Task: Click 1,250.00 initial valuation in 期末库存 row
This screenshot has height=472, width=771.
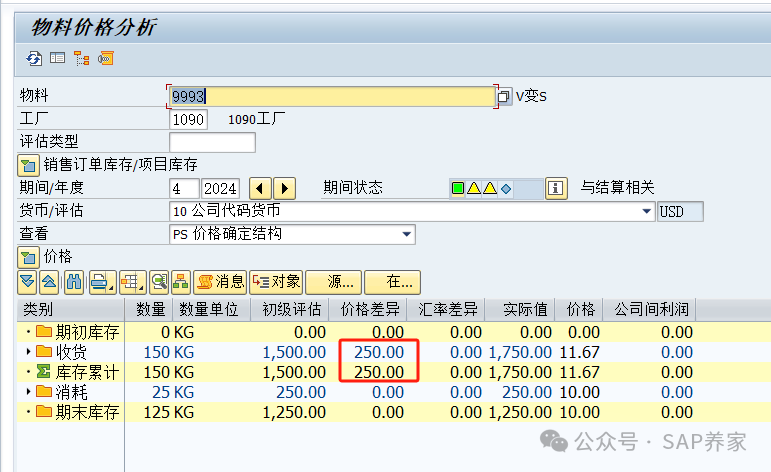Action: [294, 412]
